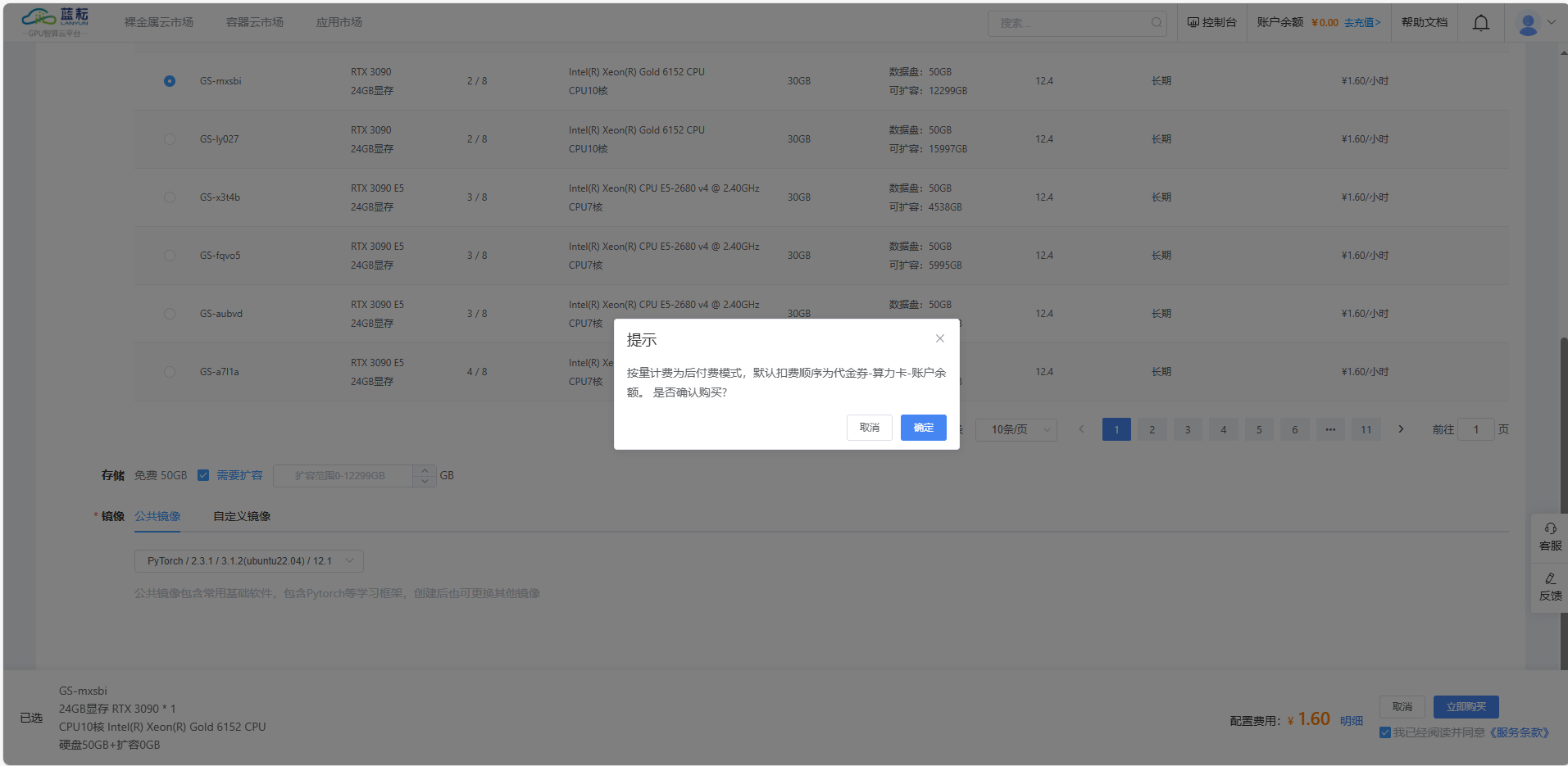Expand the user account chevron
This screenshot has width=1568, height=766.
coord(1552,23)
